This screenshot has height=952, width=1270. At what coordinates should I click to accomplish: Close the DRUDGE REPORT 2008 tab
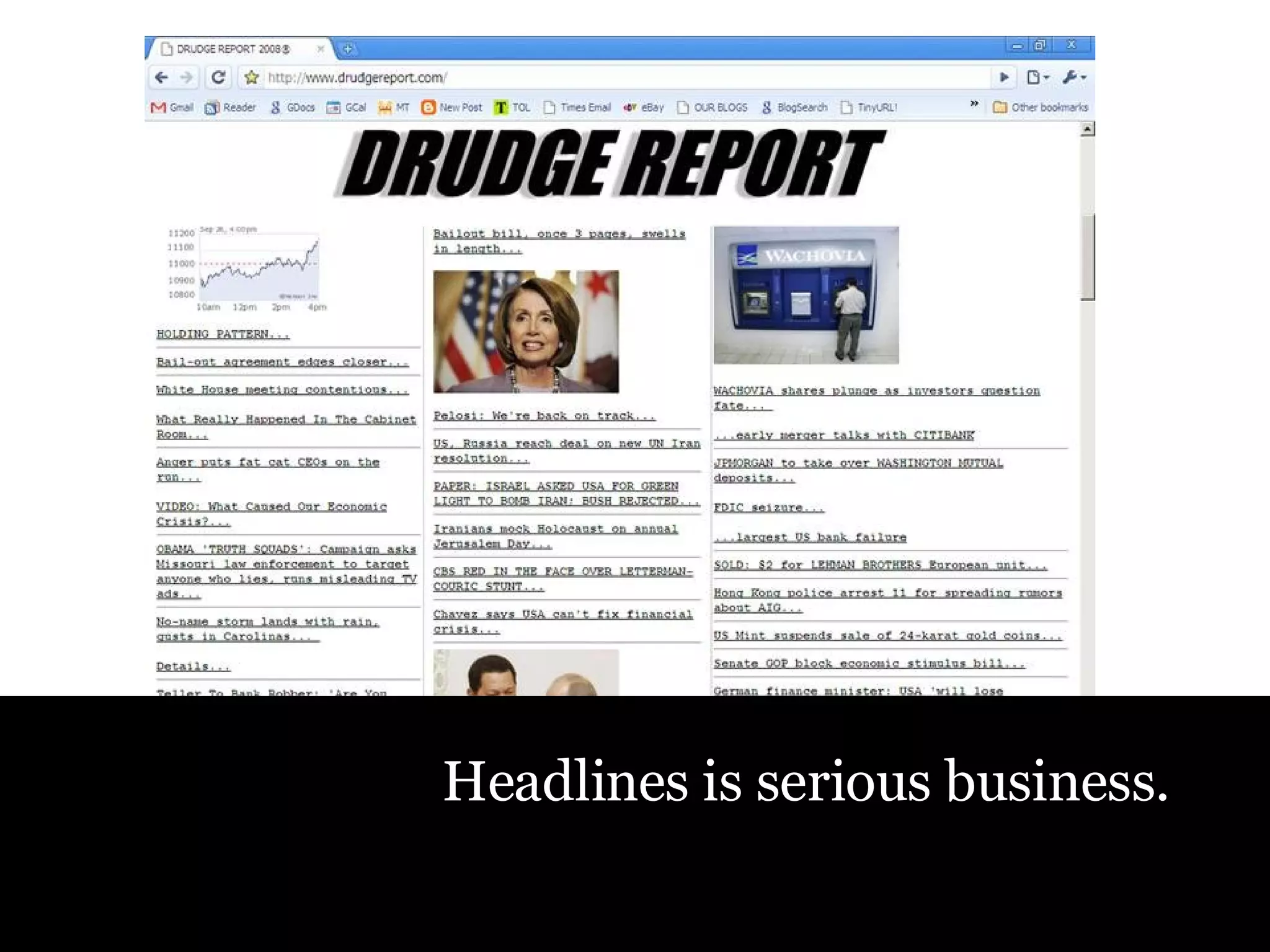click(x=321, y=49)
